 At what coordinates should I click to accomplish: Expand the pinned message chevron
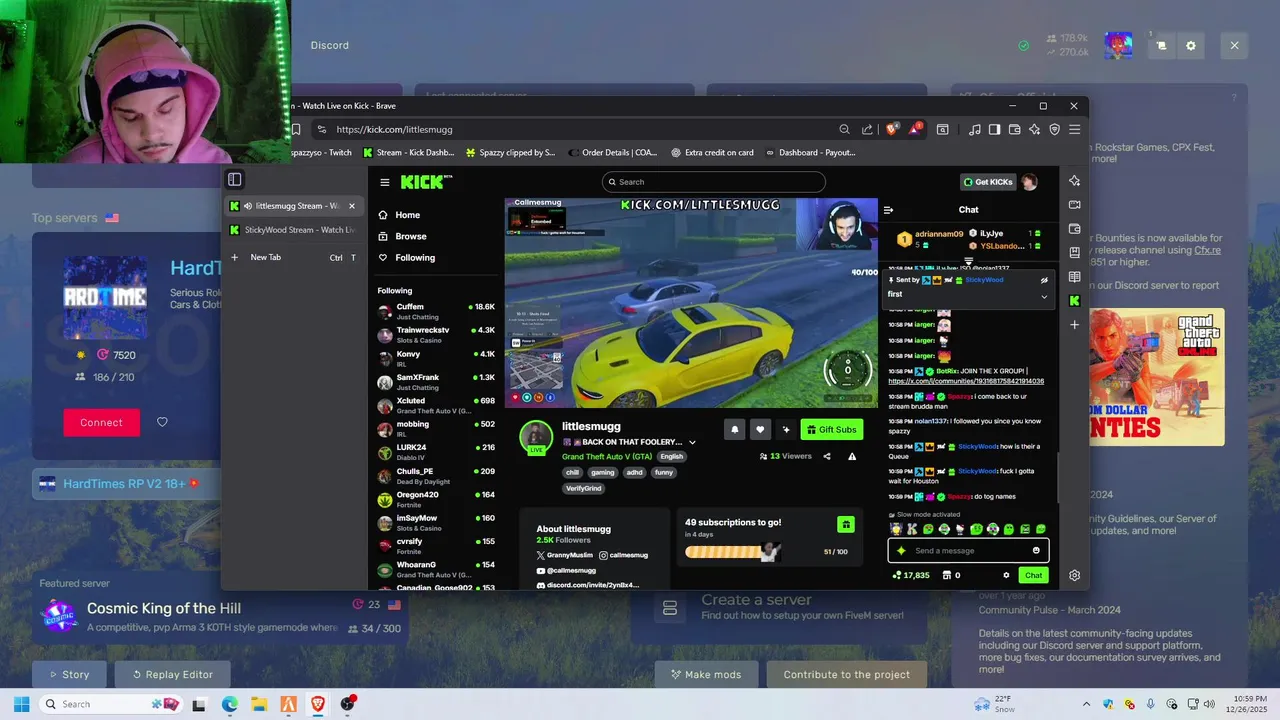1044,296
